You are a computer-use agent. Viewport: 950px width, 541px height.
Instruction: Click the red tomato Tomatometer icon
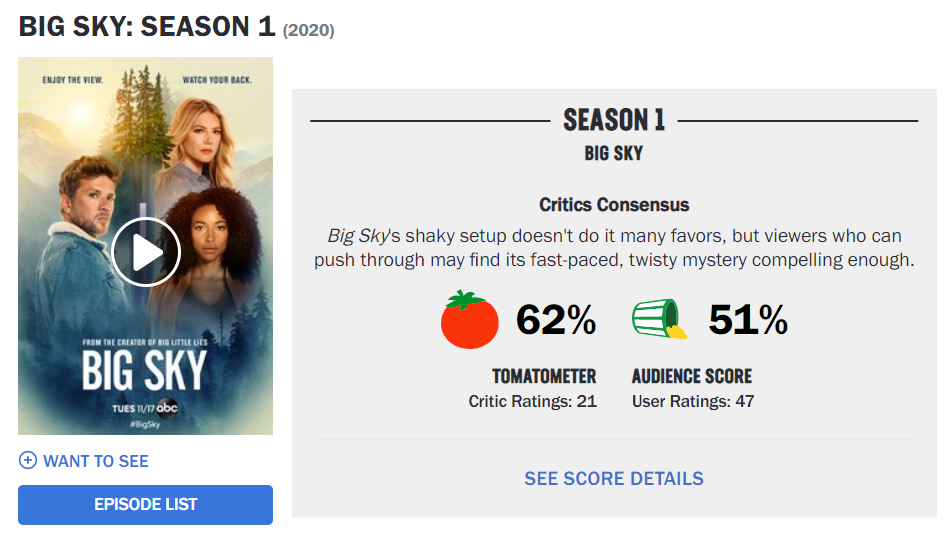[470, 320]
